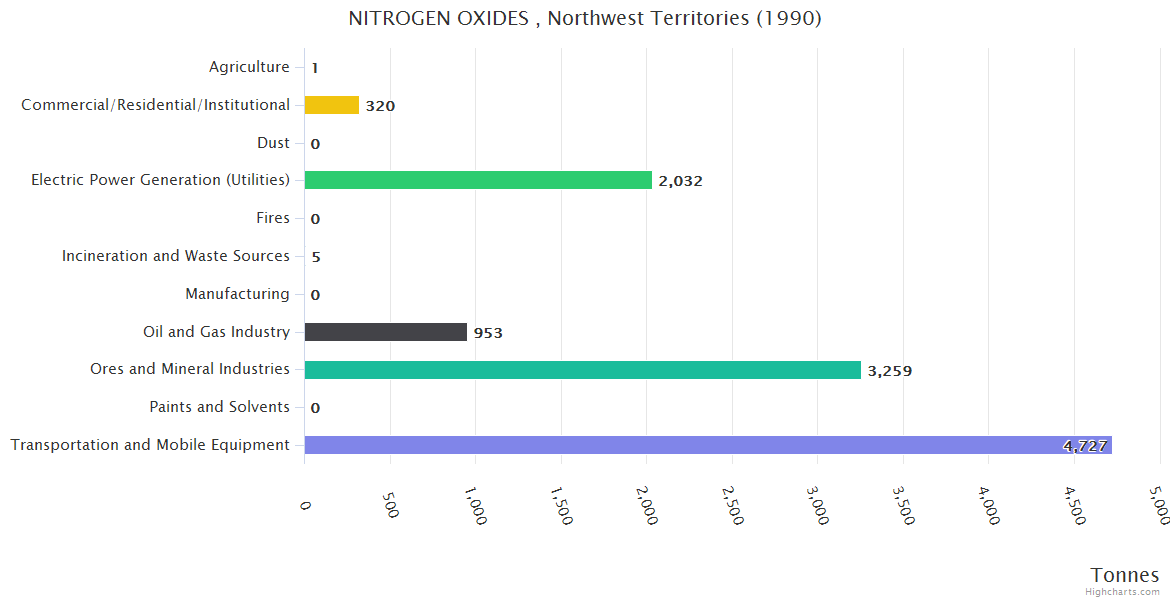Click the Paints and Solvents label
Screen dimensions: 1170x600
[219, 407]
